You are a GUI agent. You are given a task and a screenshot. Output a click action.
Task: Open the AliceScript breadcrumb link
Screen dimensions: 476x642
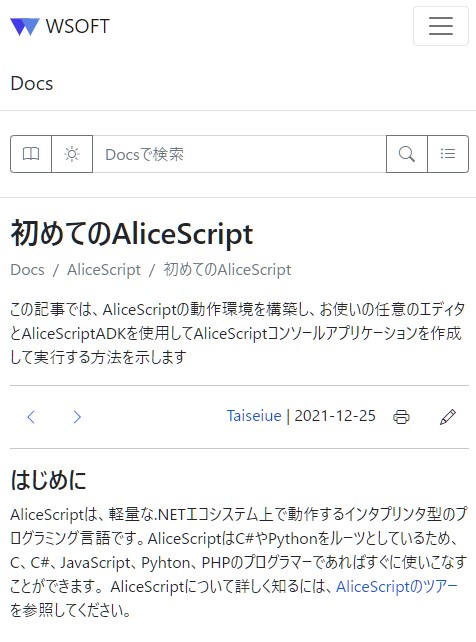pyautogui.click(x=104, y=270)
